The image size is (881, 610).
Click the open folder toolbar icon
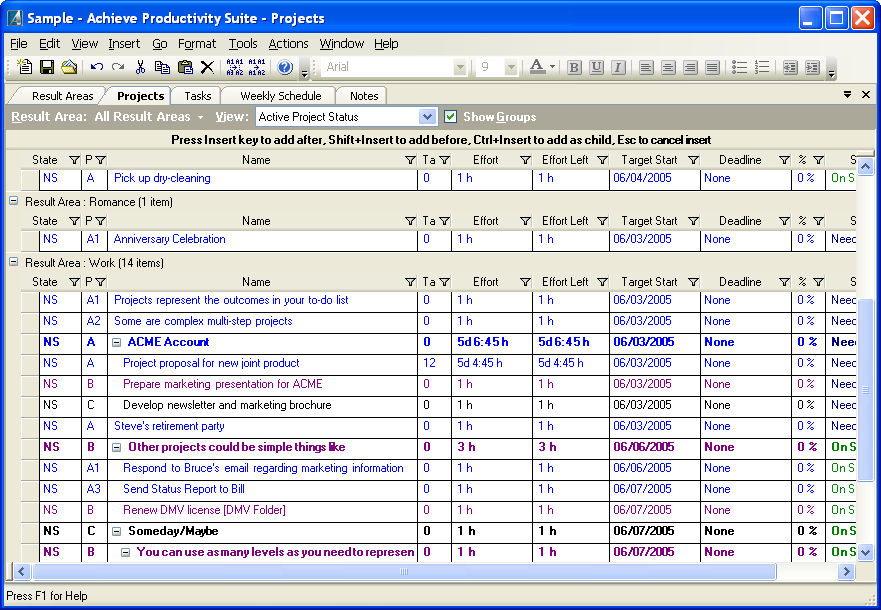(x=69, y=67)
